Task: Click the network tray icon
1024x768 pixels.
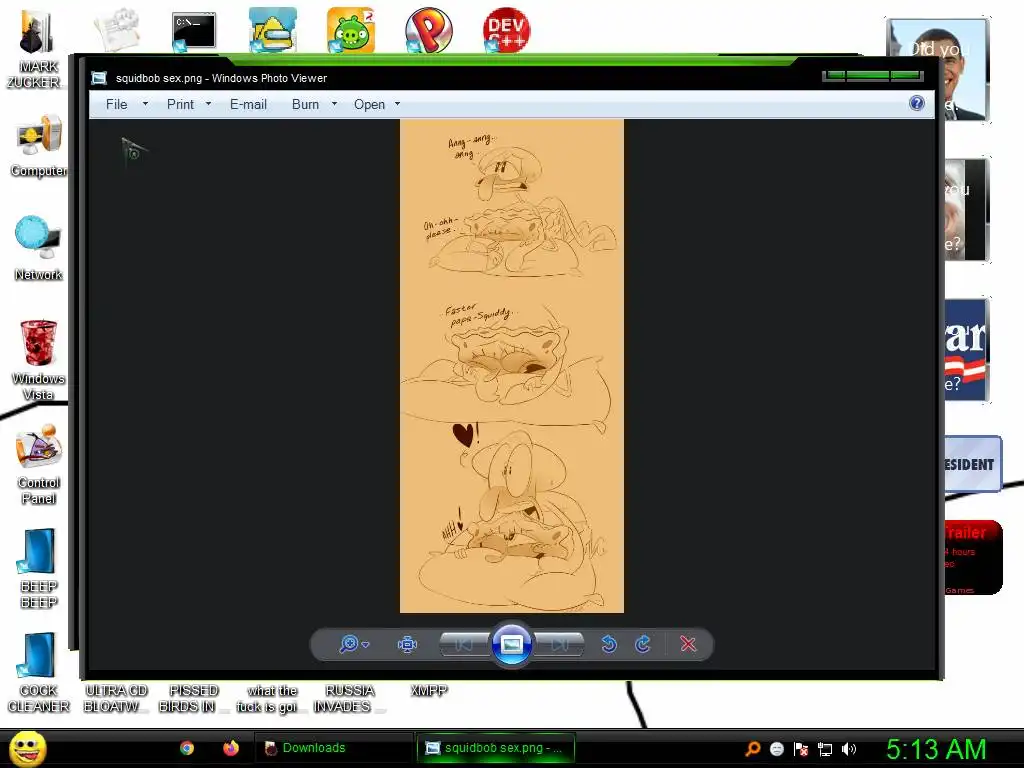Action: pyautogui.click(x=825, y=749)
